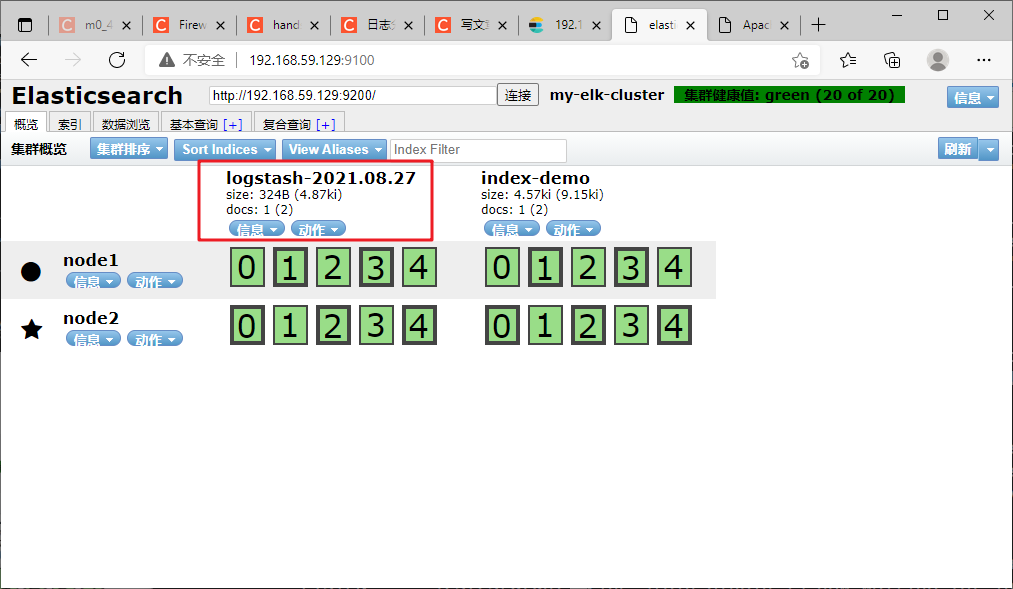Switch to the 基本查询 tab
The height and width of the screenshot is (589, 1013).
[194, 124]
